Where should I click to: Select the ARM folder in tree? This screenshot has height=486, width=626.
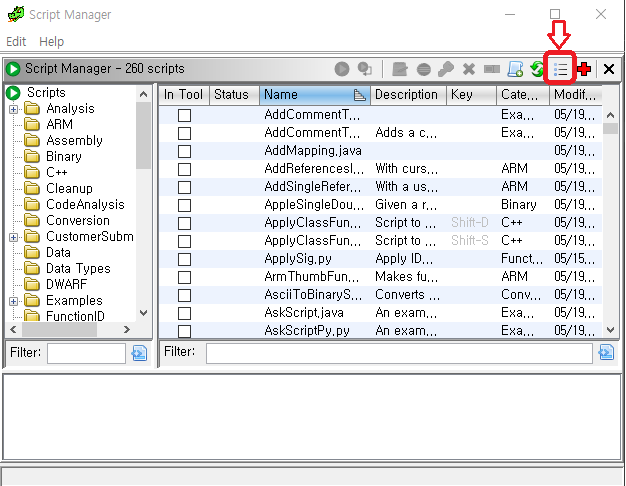pyautogui.click(x=59, y=125)
